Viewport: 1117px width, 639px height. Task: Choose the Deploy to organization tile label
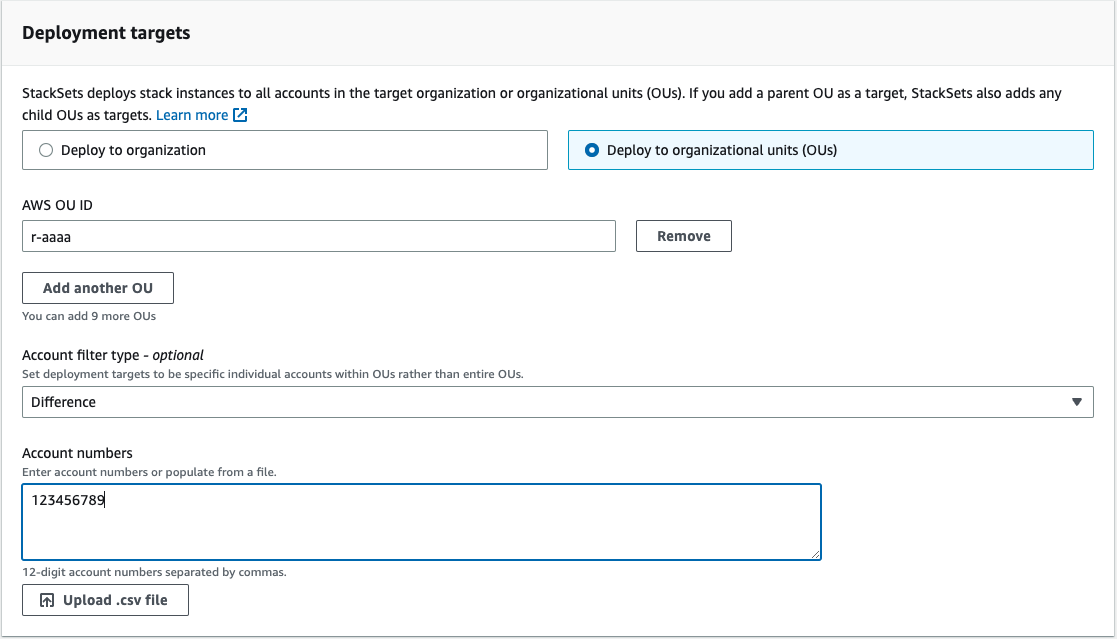coord(133,150)
